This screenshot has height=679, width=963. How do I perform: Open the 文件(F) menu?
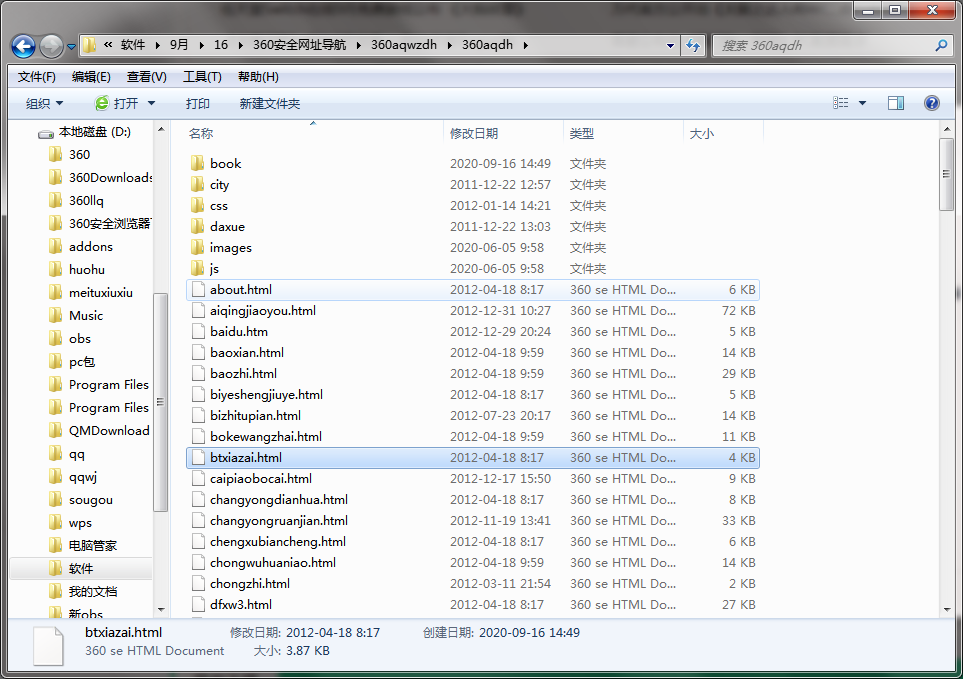click(37, 77)
